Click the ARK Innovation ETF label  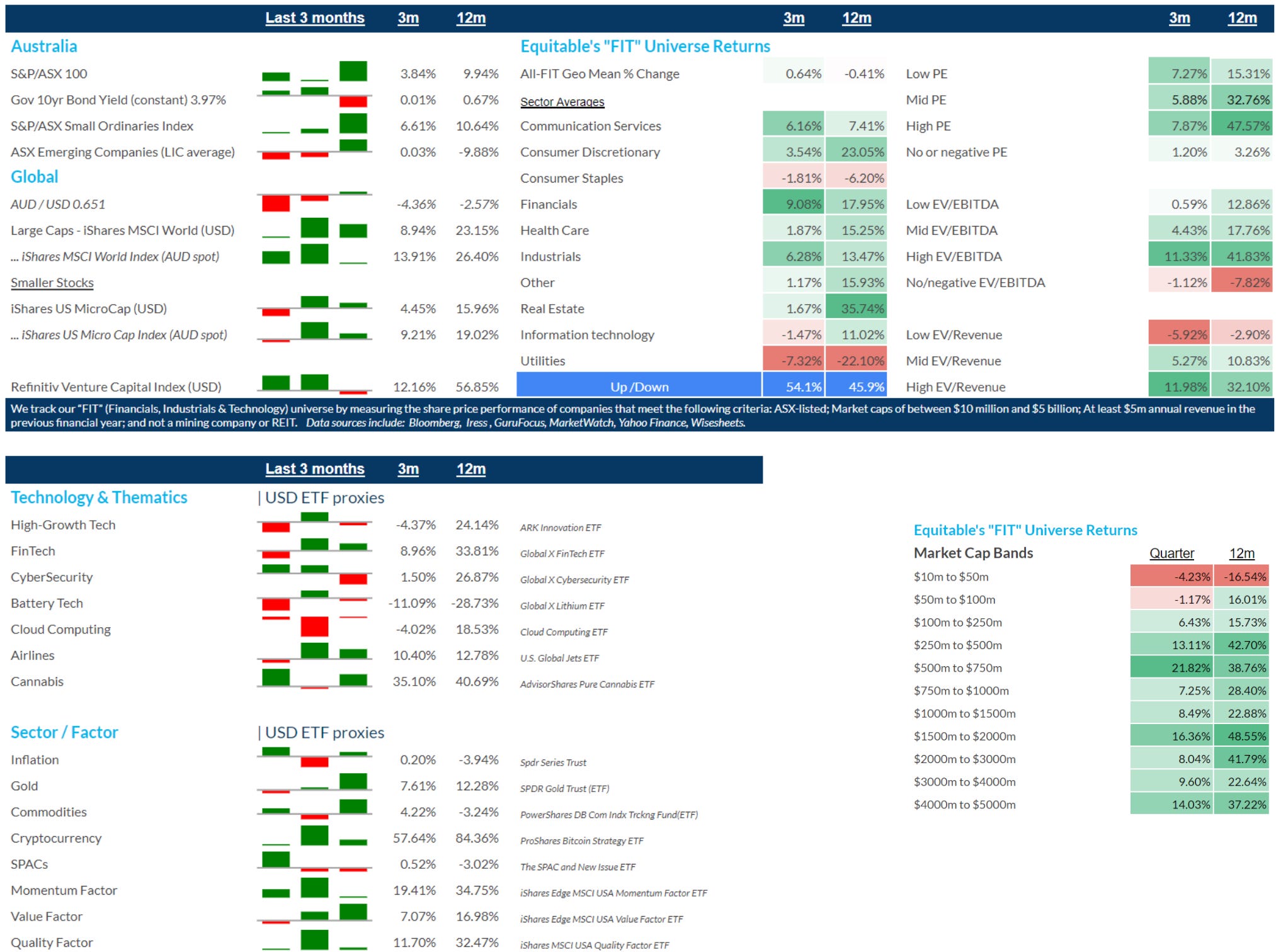[x=560, y=528]
